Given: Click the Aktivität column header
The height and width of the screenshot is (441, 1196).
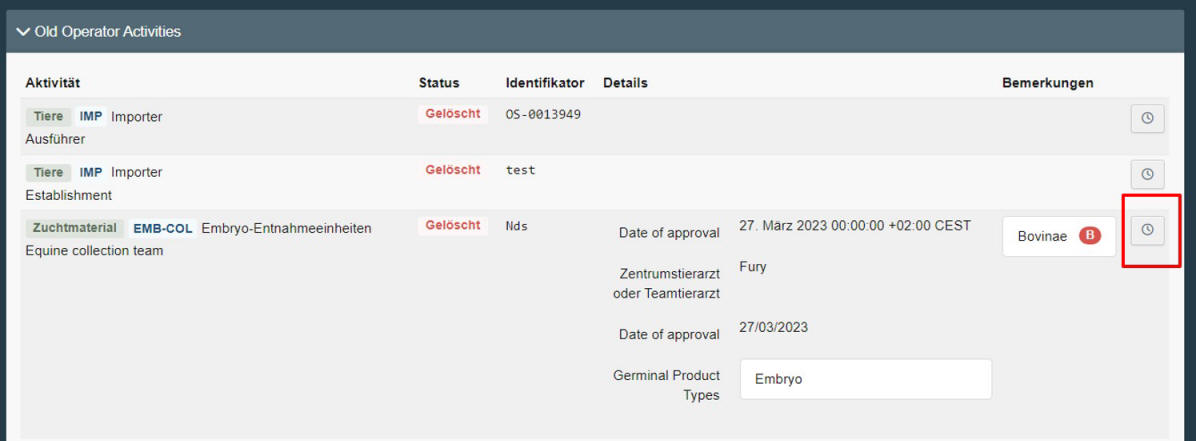Looking at the screenshot, I should pyautogui.click(x=53, y=82).
